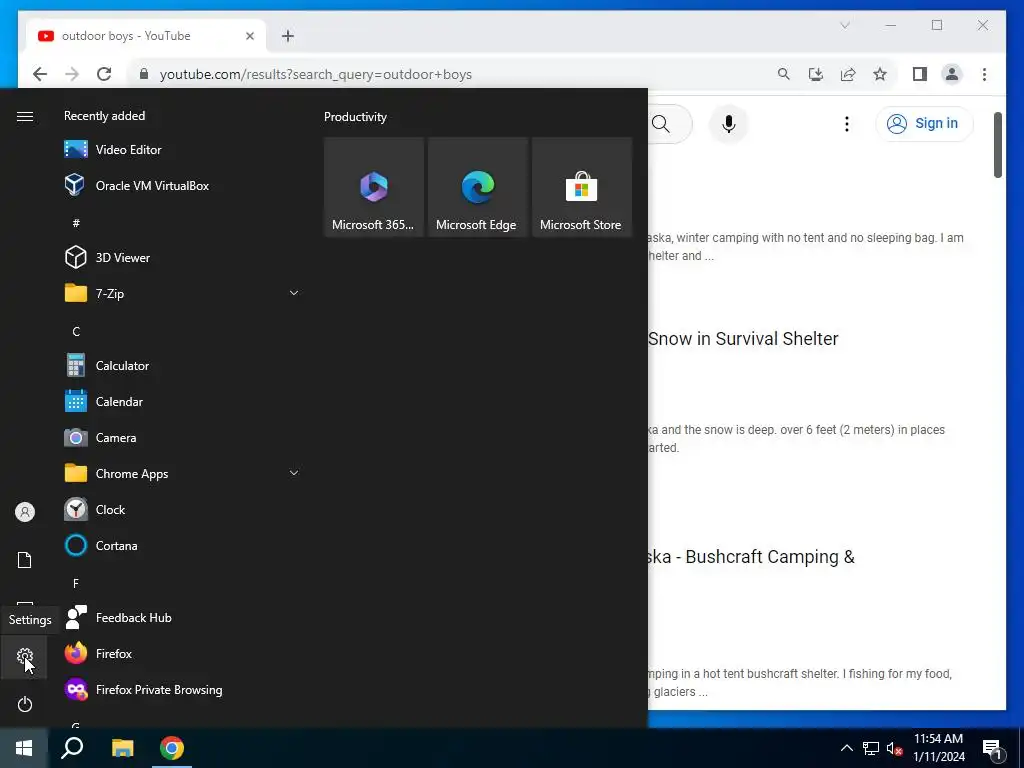Launch Firefox Private Browsing
Screen dimensions: 1024x768
[x=183, y=690]
